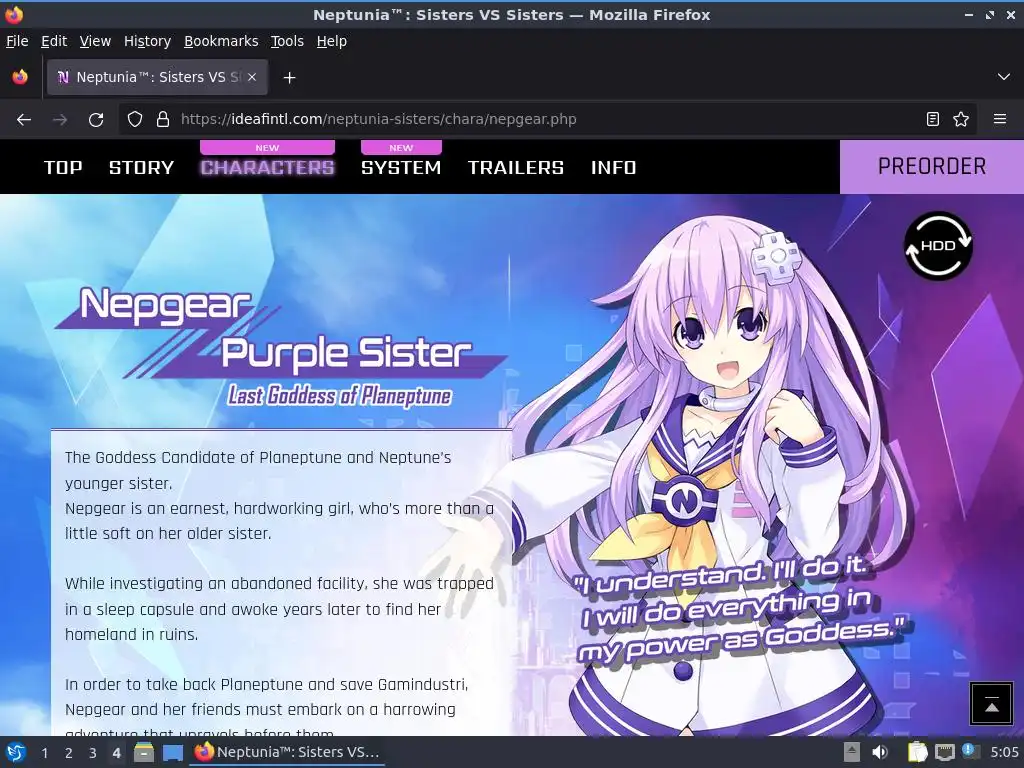This screenshot has width=1024, height=768.
Task: Open the Edit menu
Action: pyautogui.click(x=54, y=41)
